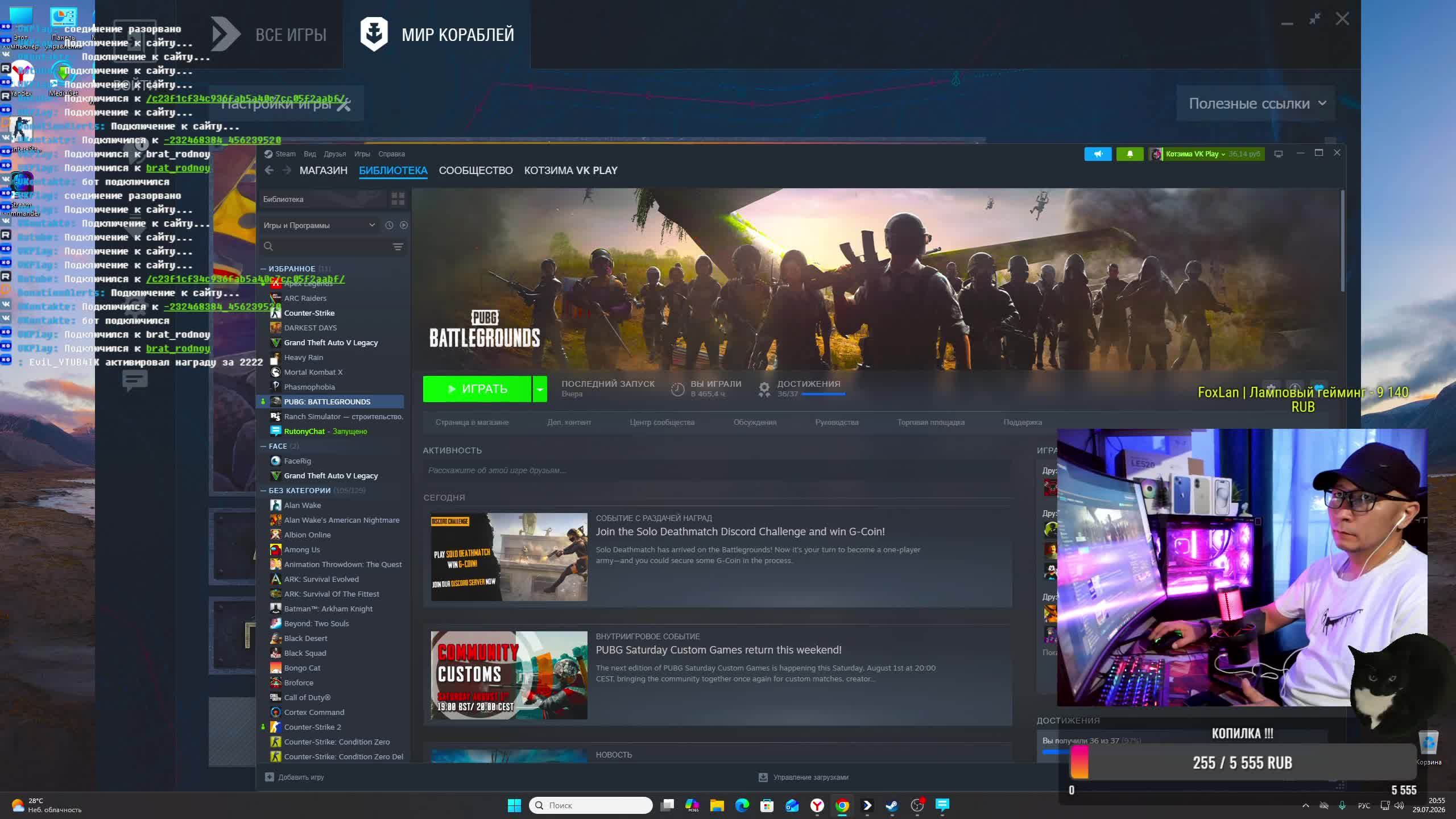The height and width of the screenshot is (819, 1456).
Task: Switch to the СООБЩЕСТВО tab
Action: (x=475, y=170)
